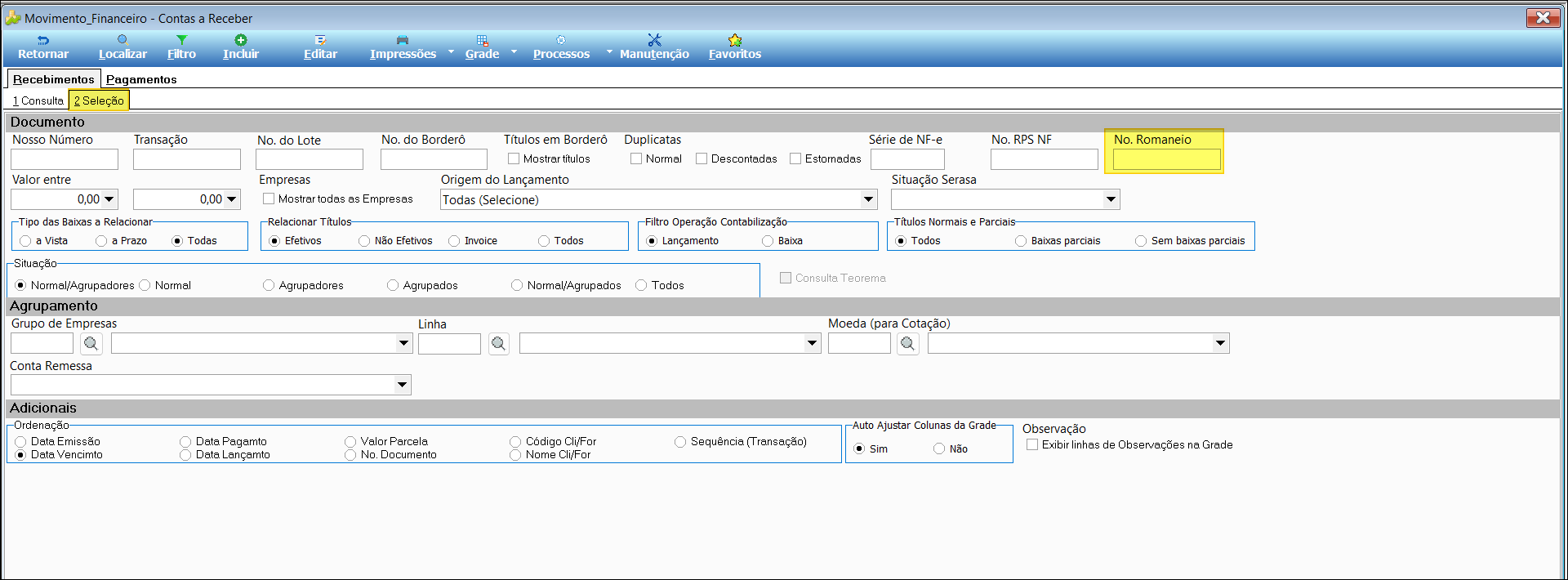Click the application icon in title bar
The image size is (1568, 580).
coord(13,17)
